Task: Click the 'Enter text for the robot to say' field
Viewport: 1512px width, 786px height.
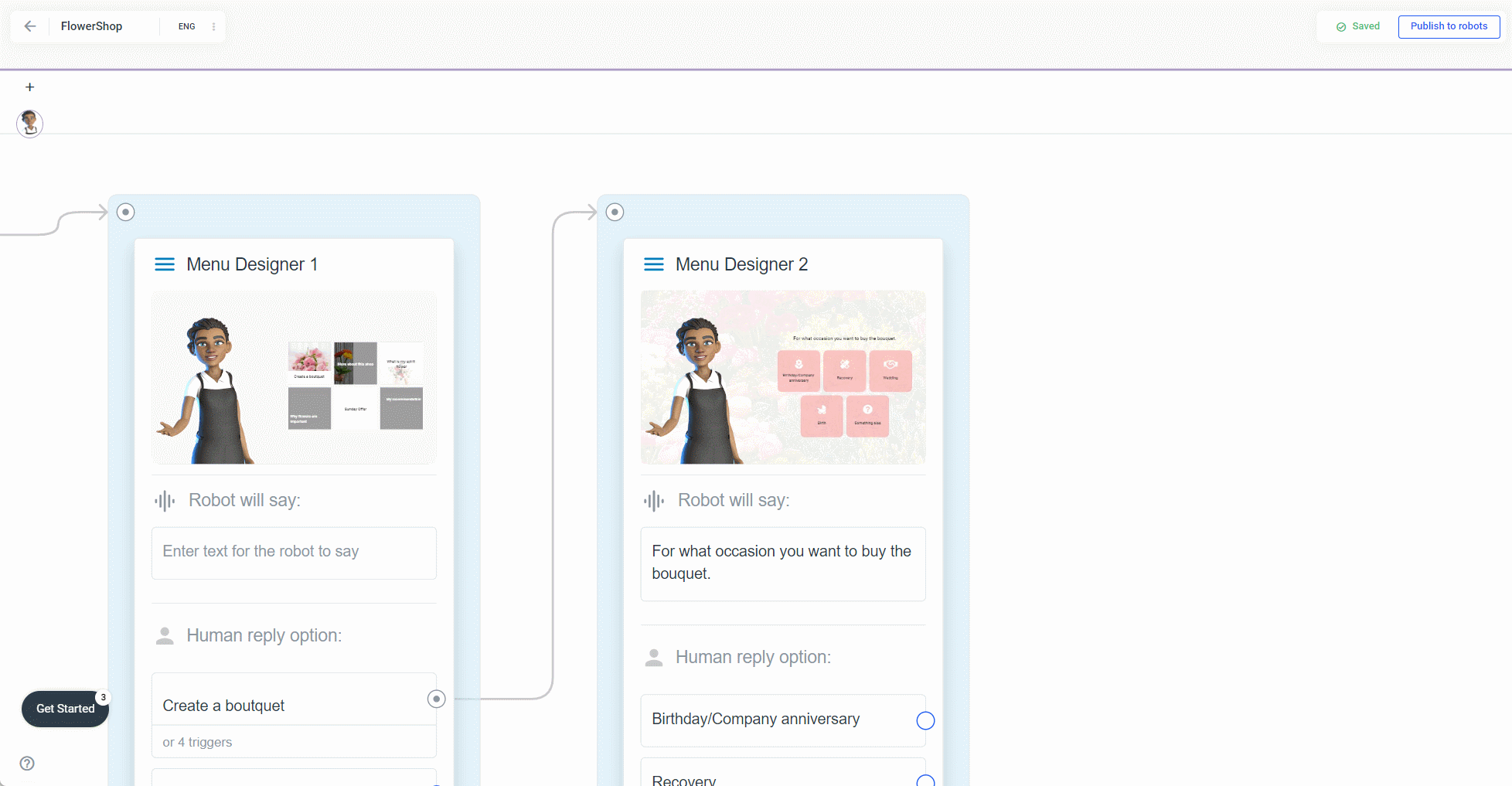Action: (294, 553)
